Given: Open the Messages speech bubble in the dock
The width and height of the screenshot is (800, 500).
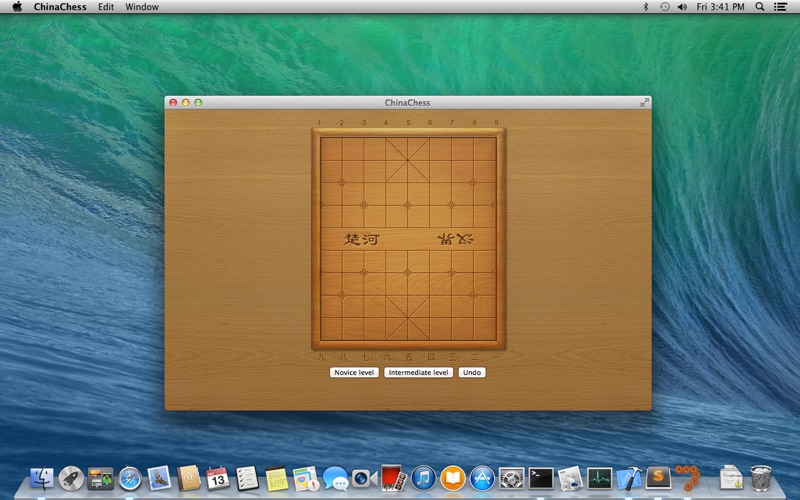Looking at the screenshot, I should [336, 479].
